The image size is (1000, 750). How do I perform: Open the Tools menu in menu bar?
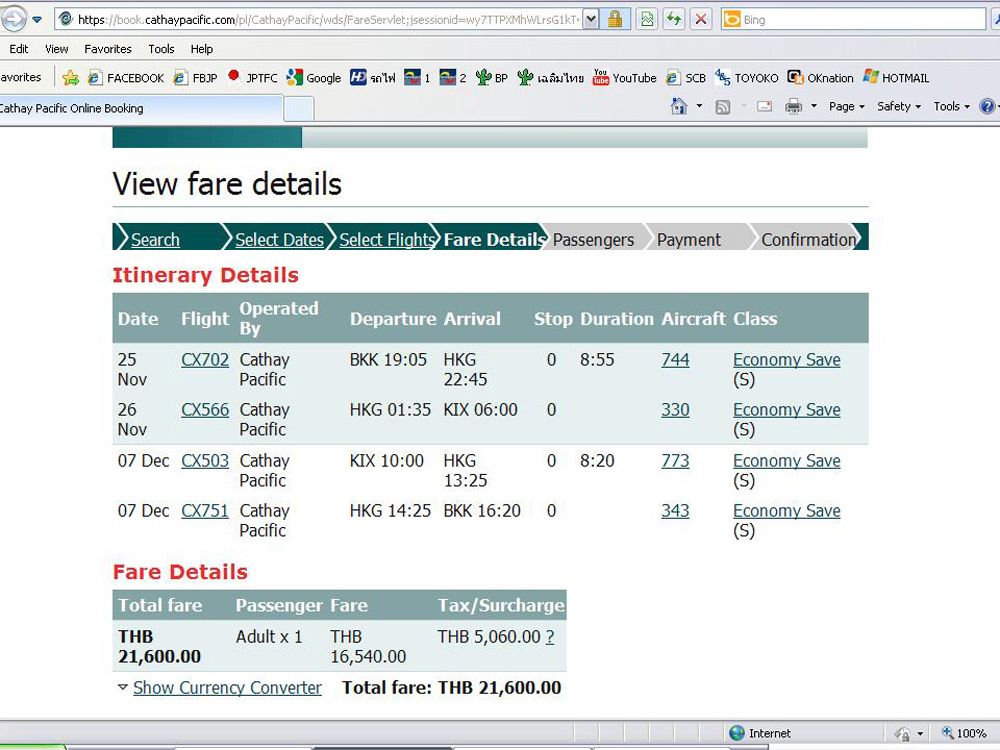tap(161, 49)
